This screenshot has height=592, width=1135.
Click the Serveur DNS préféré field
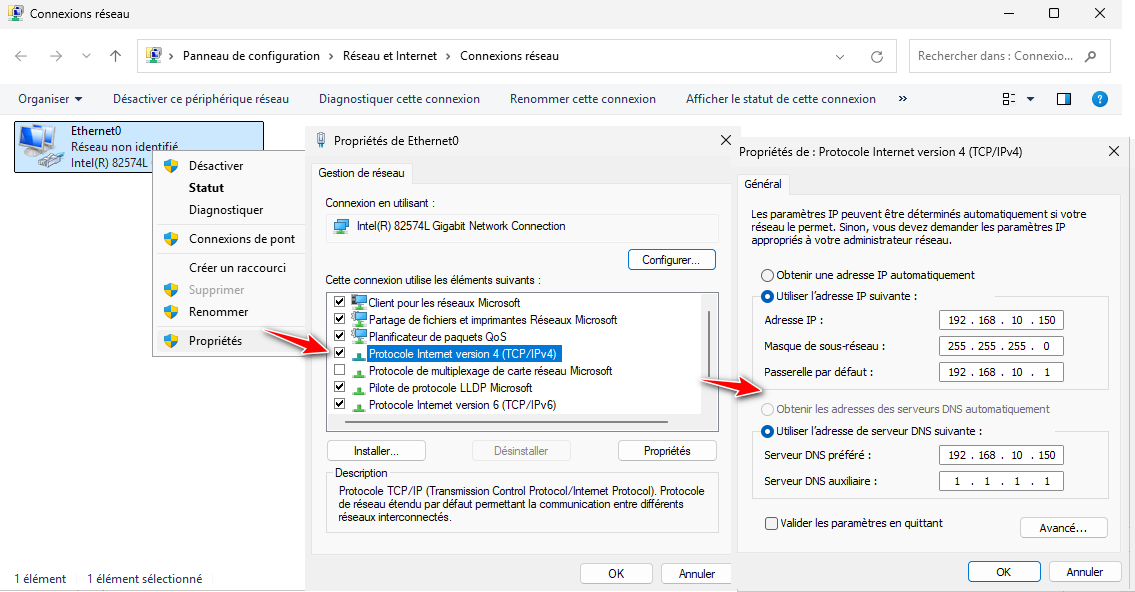click(1001, 455)
